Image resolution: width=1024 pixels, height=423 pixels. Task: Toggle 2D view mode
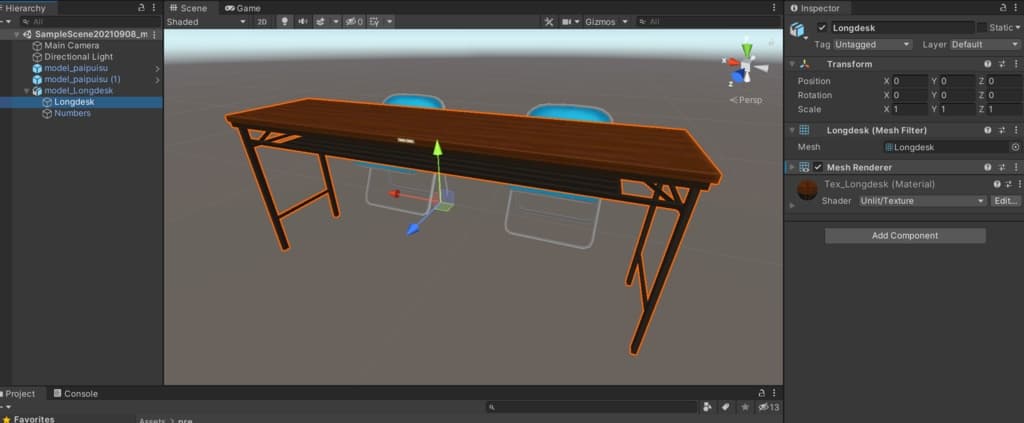click(262, 22)
